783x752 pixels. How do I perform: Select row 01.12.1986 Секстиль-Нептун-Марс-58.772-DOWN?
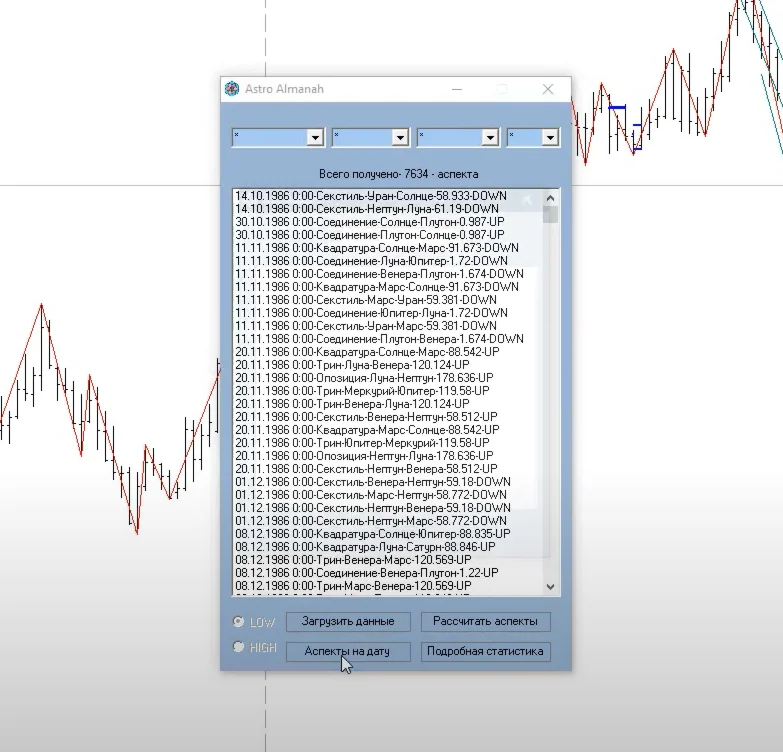388,520
